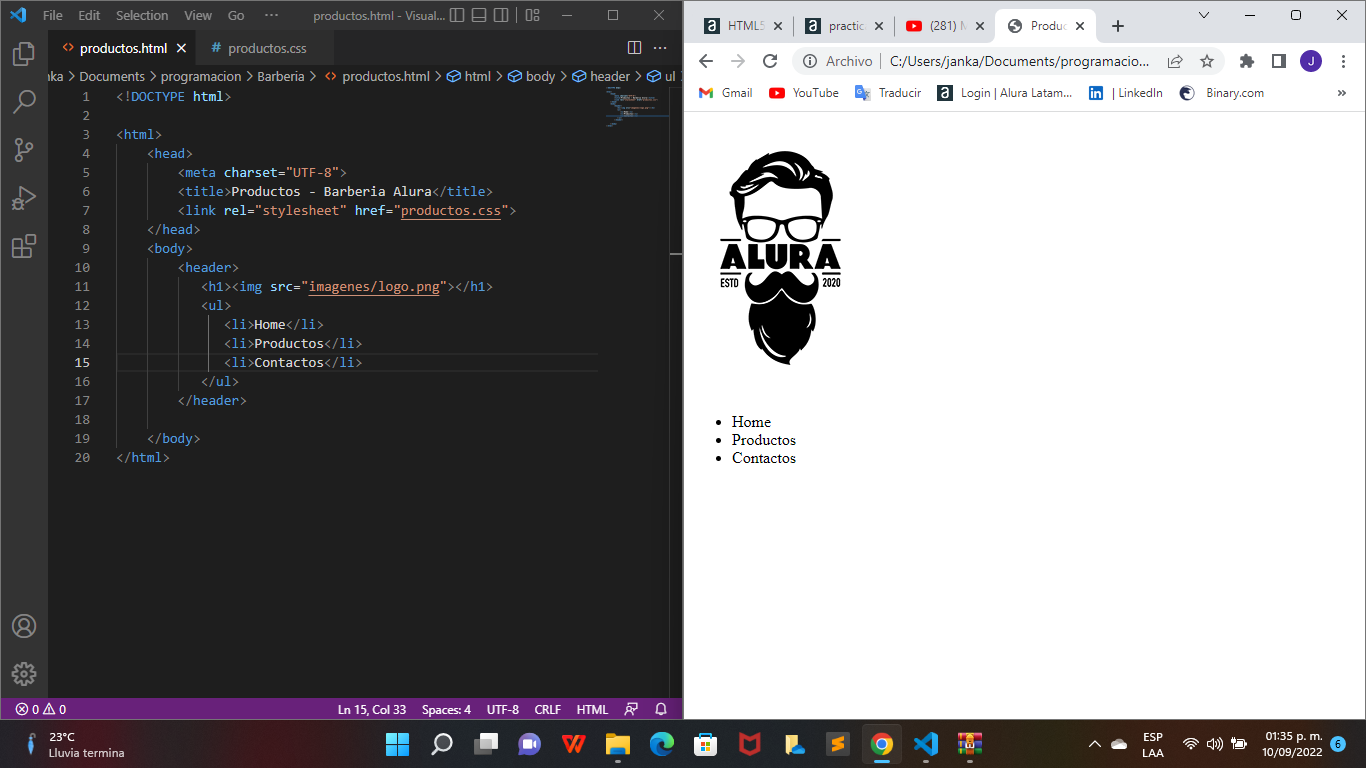Bookmark this page with star icon
This screenshot has width=1366, height=768.
coord(1207,61)
